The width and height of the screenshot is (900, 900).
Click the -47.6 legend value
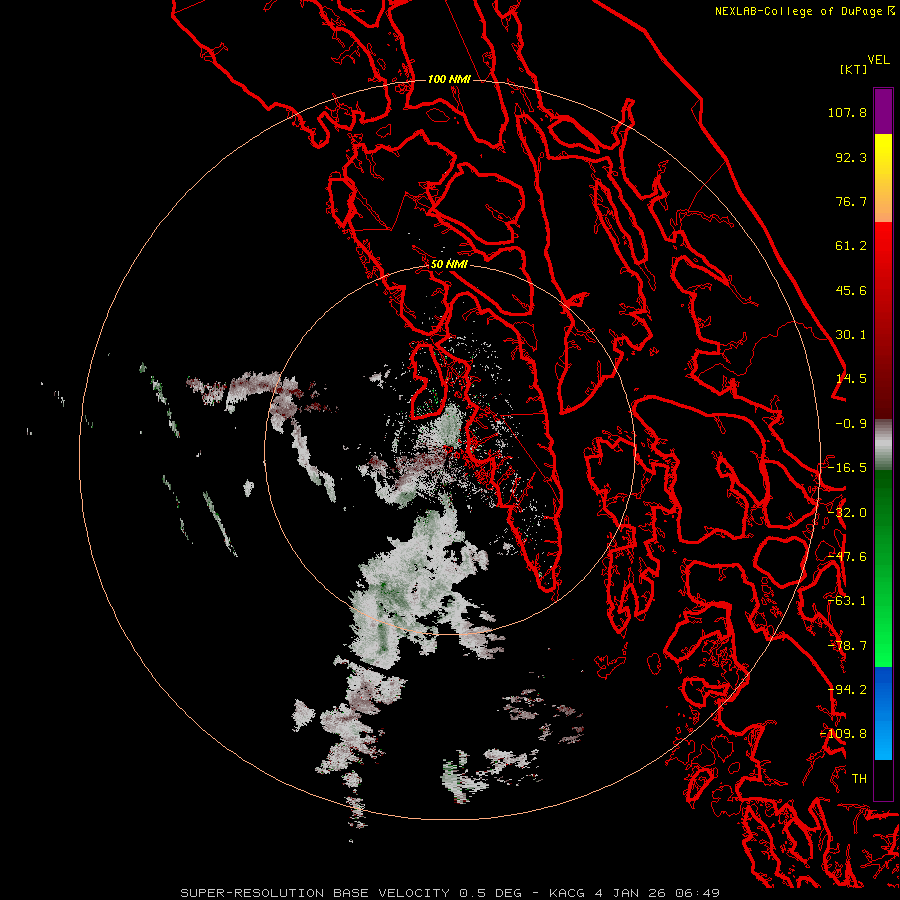click(x=847, y=557)
